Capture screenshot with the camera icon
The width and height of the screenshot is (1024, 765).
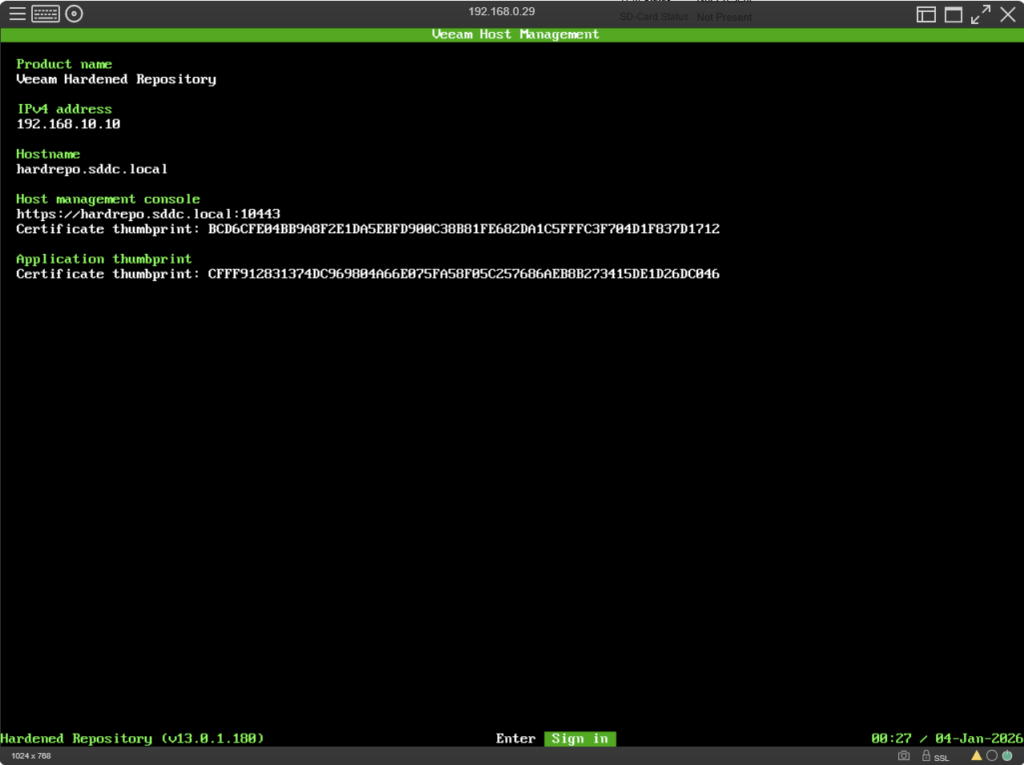pyautogui.click(x=904, y=756)
